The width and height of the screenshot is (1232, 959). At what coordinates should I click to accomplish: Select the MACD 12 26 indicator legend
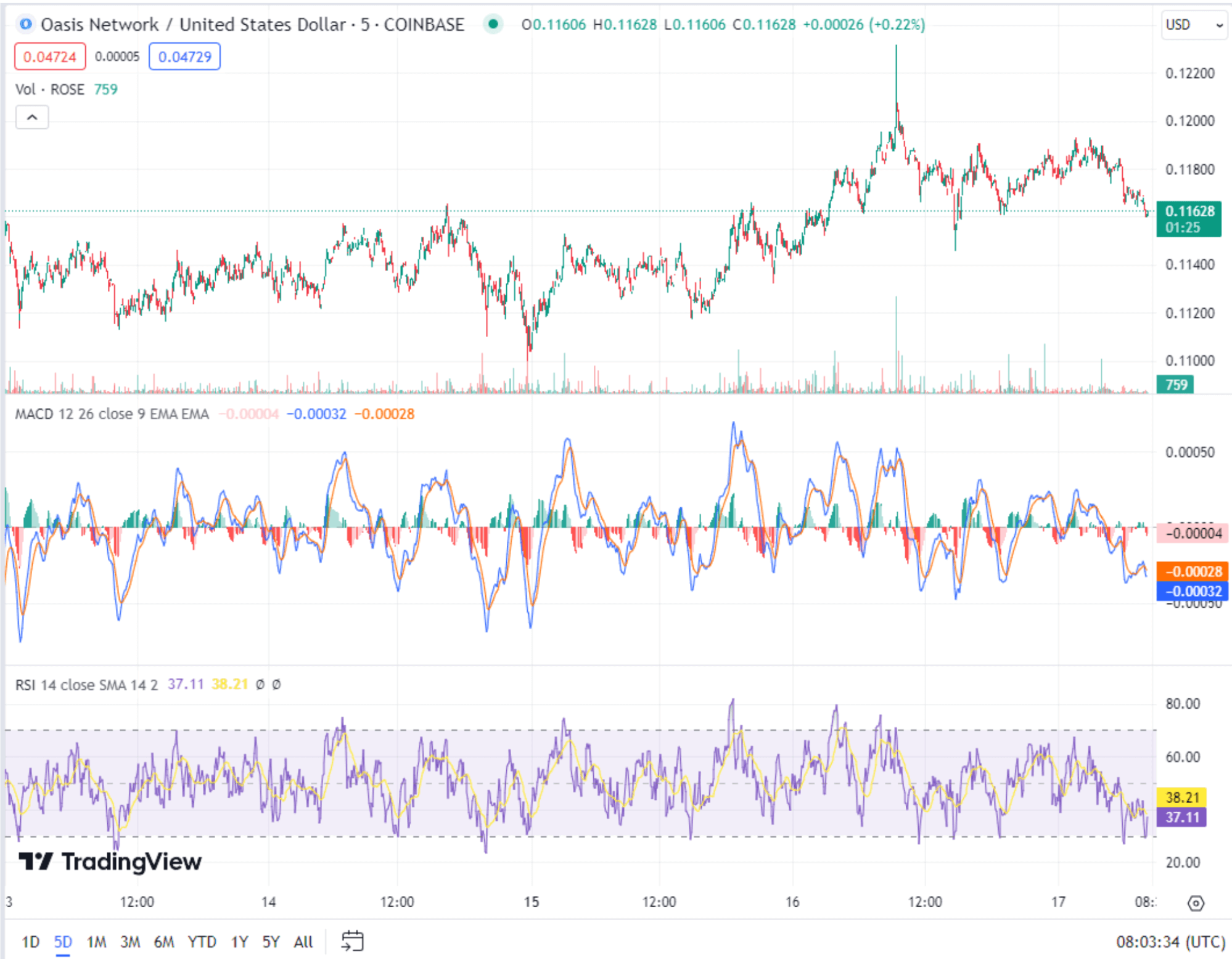(112, 414)
